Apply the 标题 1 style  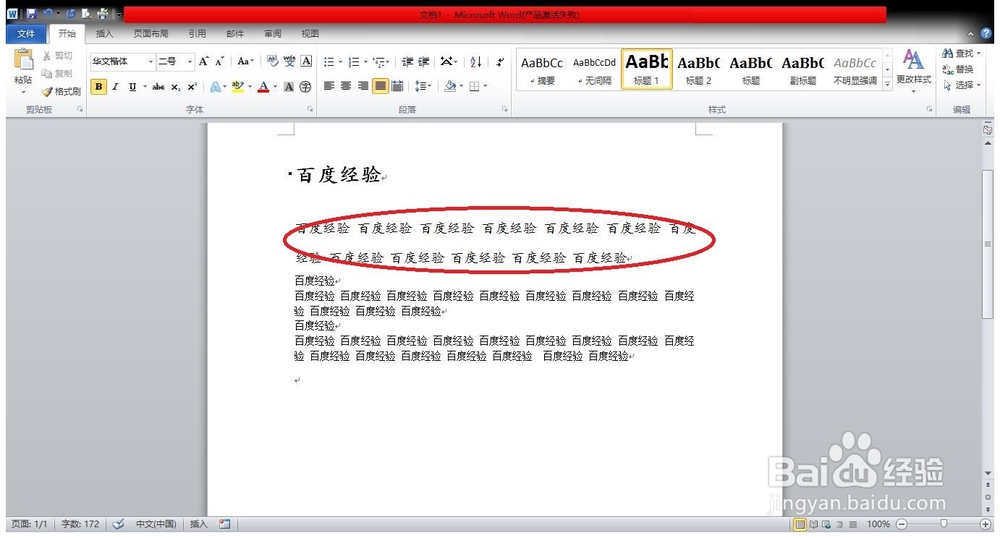click(647, 69)
